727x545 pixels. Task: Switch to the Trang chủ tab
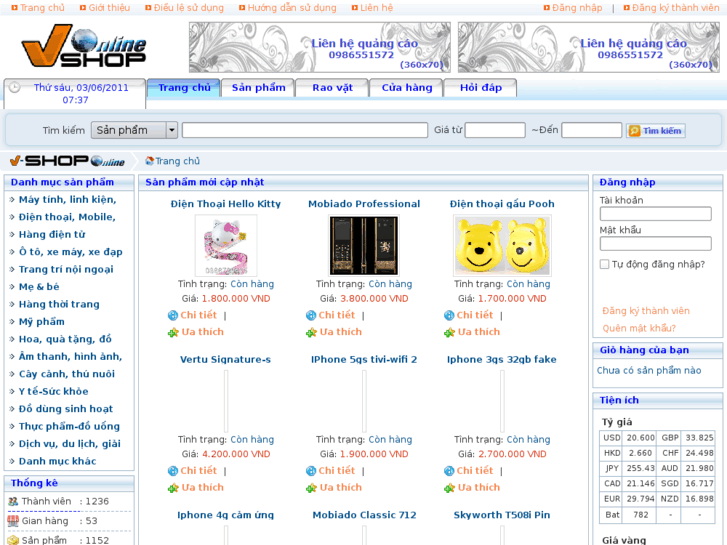pyautogui.click(x=184, y=88)
